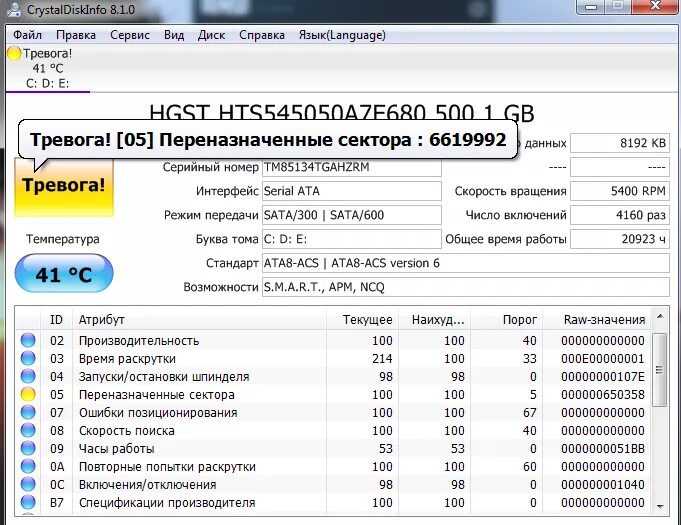Click the Атрибут column header
Viewport: 681px width, 525px height.
coord(199,320)
